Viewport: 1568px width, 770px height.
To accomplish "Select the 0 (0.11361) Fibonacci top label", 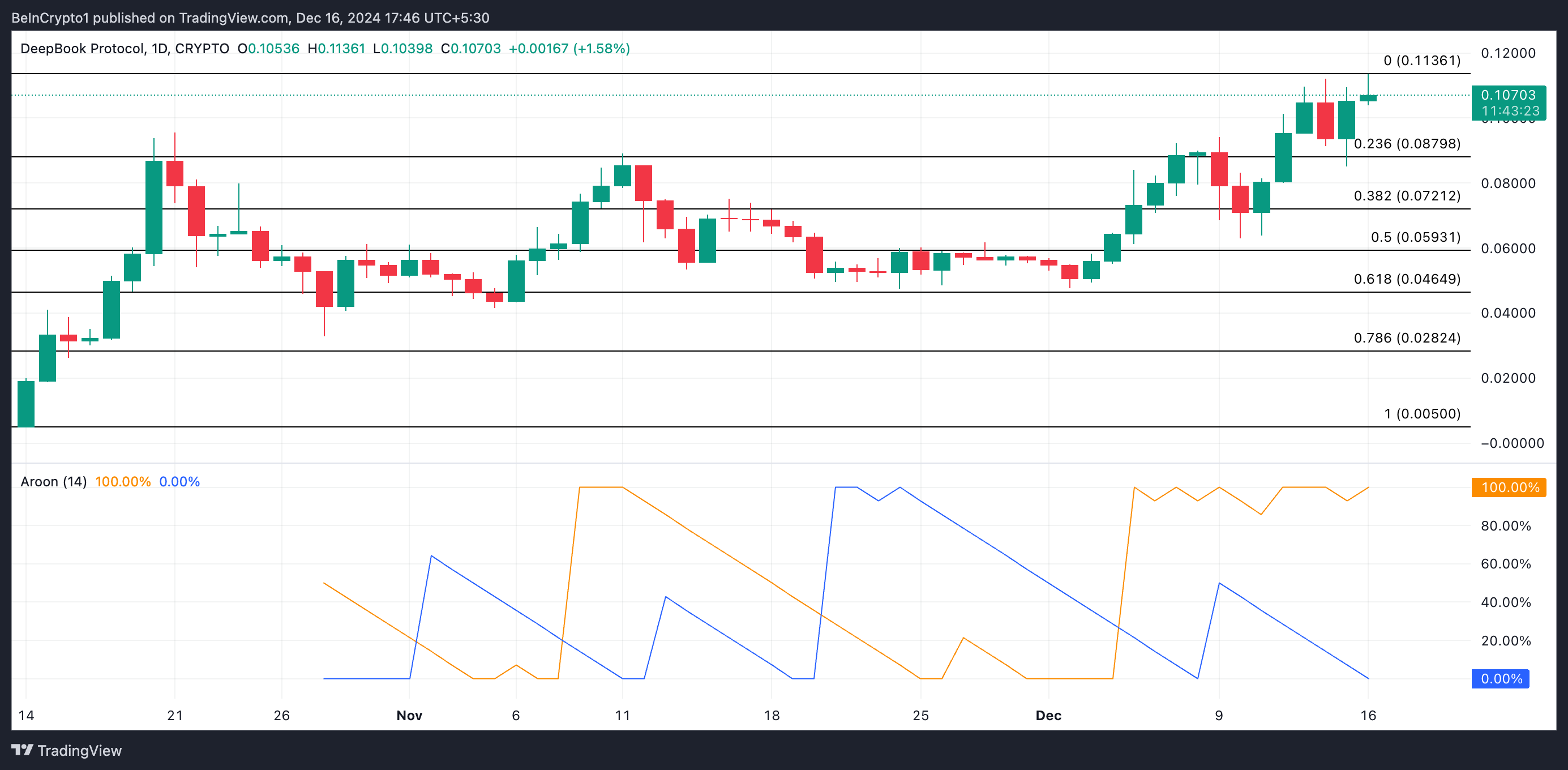I will 1421,60.
